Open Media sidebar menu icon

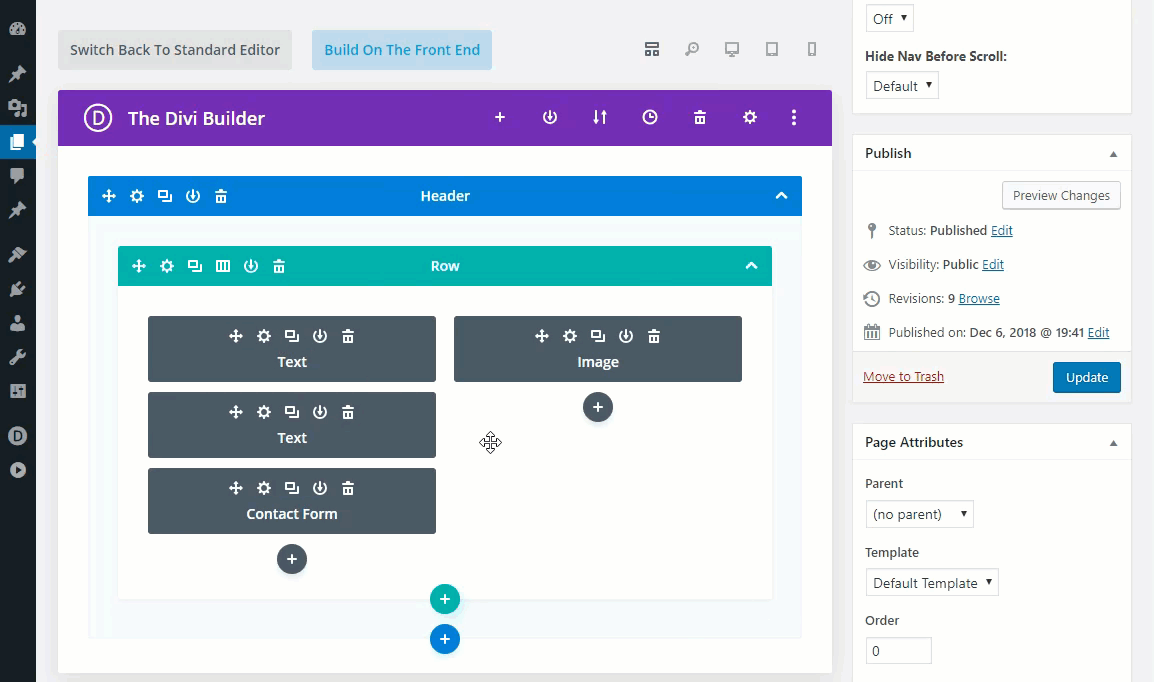pyautogui.click(x=18, y=107)
